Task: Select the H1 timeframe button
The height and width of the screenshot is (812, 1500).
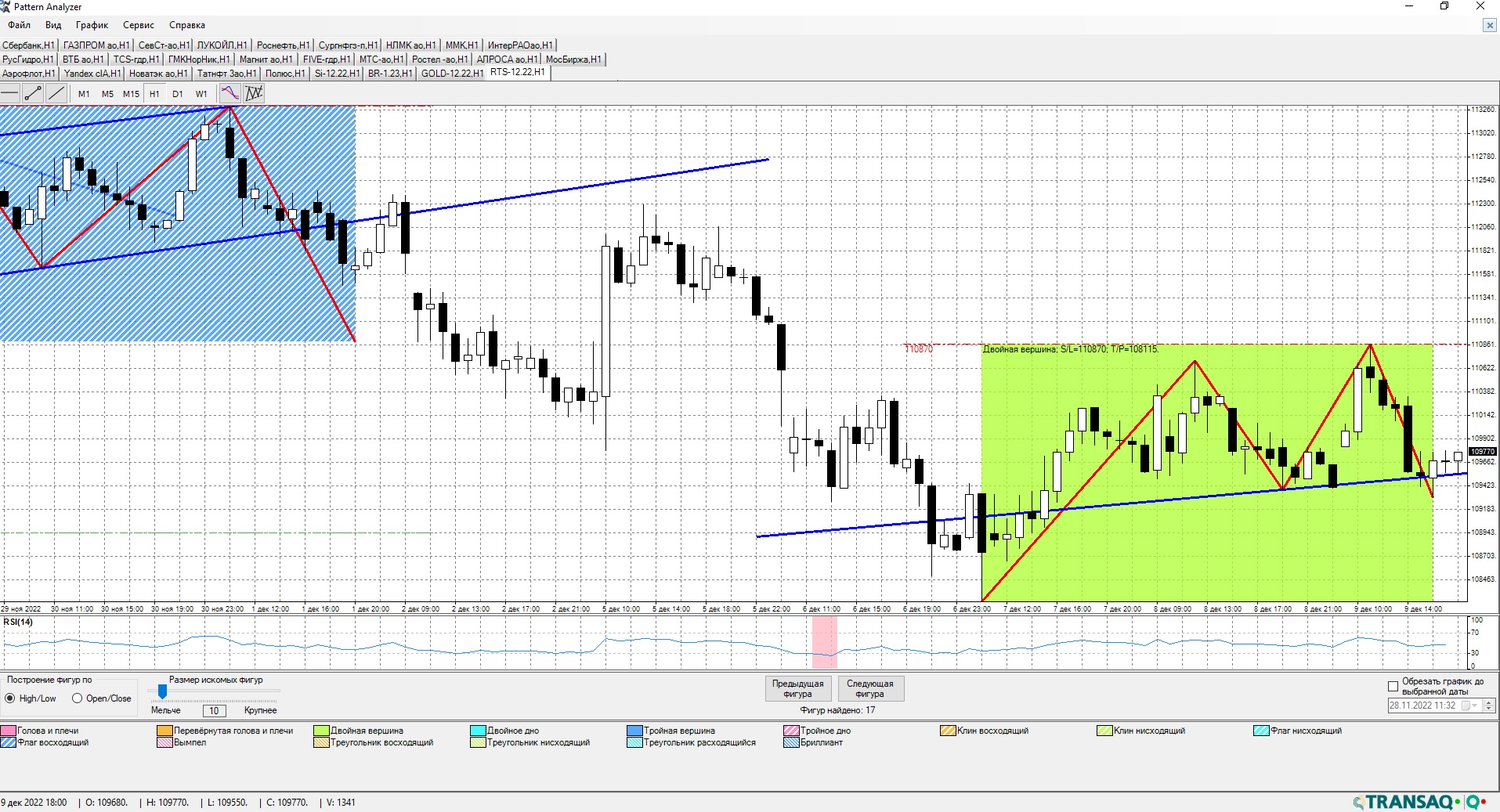Action: pyautogui.click(x=154, y=94)
